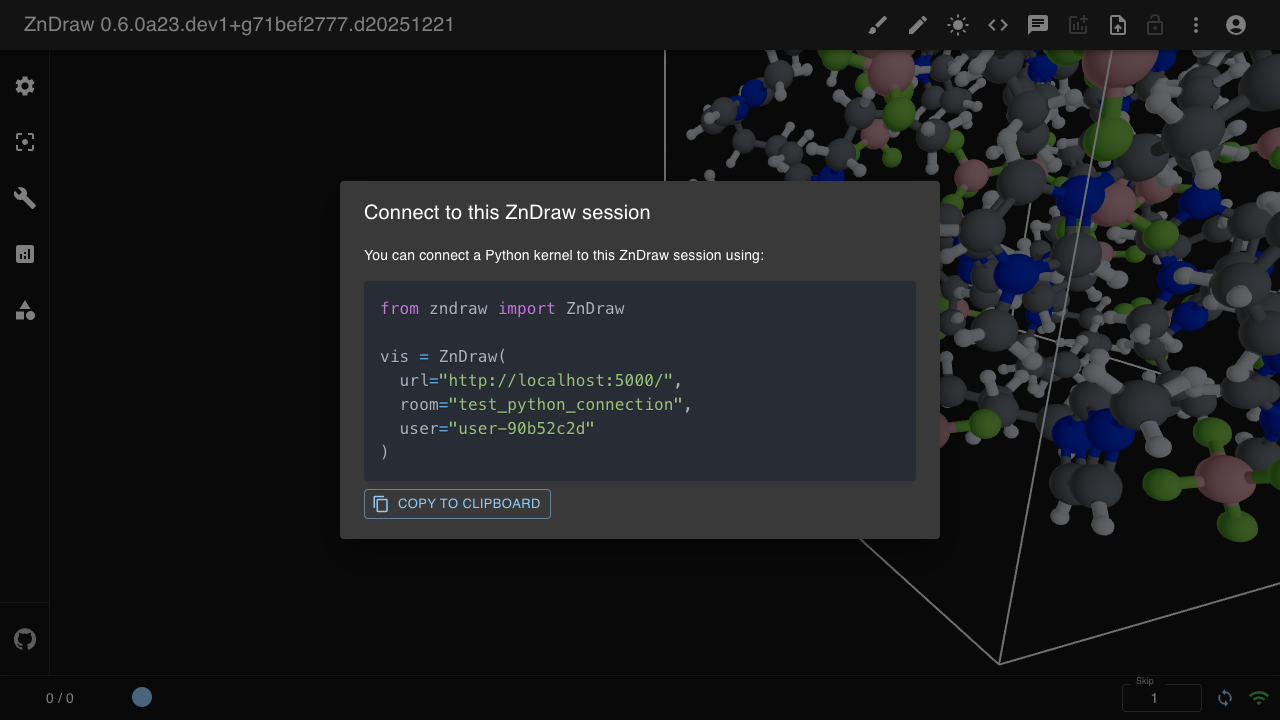
Task: Open the analysis chart sidebar icon
Action: (x=25, y=254)
